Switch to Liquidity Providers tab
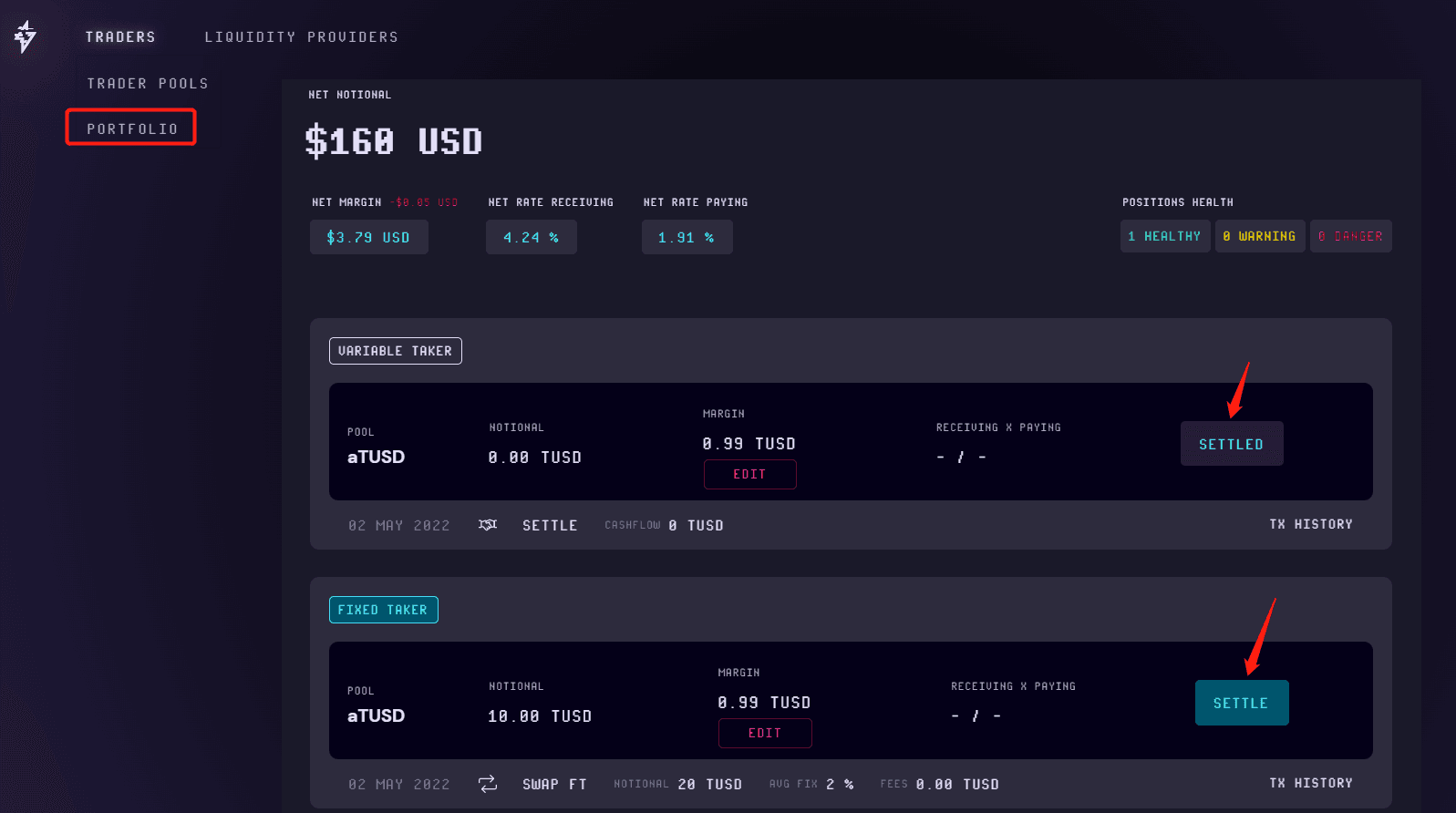1456x813 pixels. [302, 37]
